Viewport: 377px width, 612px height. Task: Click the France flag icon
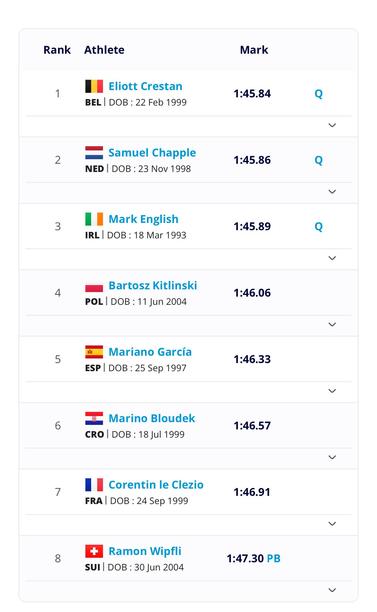click(94, 485)
